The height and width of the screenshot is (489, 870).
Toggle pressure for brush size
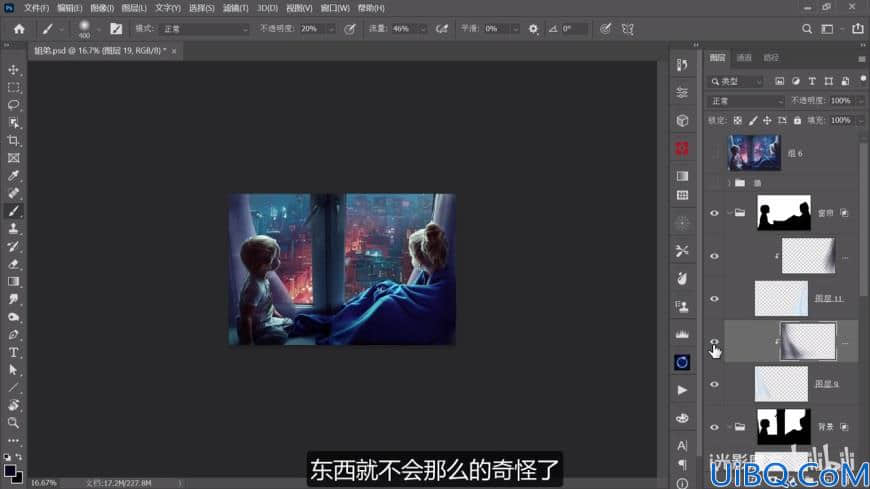click(x=605, y=29)
